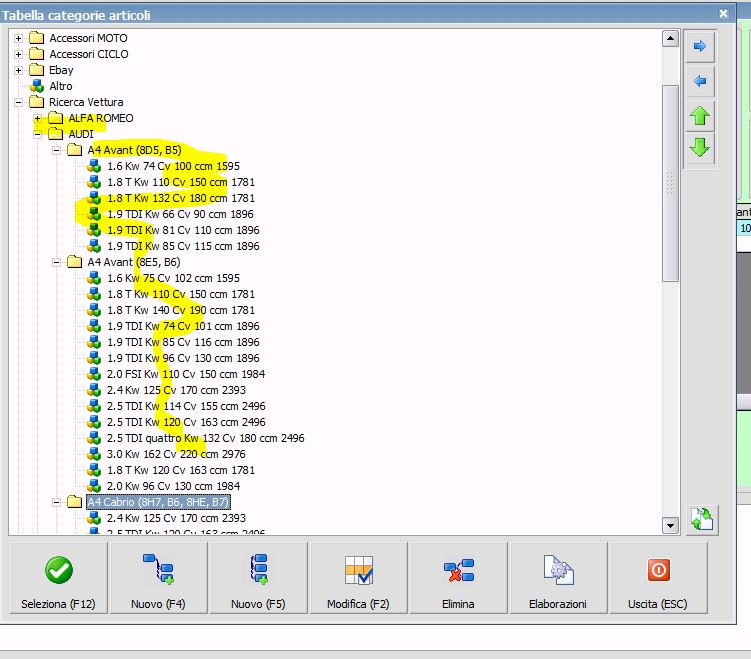Click the blue left arrow icon
The width and height of the screenshot is (751, 659).
click(700, 81)
